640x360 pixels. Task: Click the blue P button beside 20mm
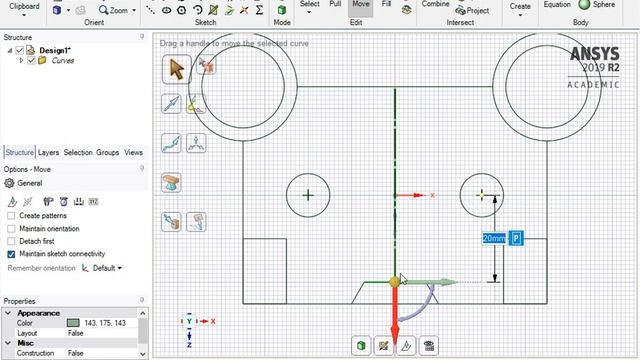point(516,238)
